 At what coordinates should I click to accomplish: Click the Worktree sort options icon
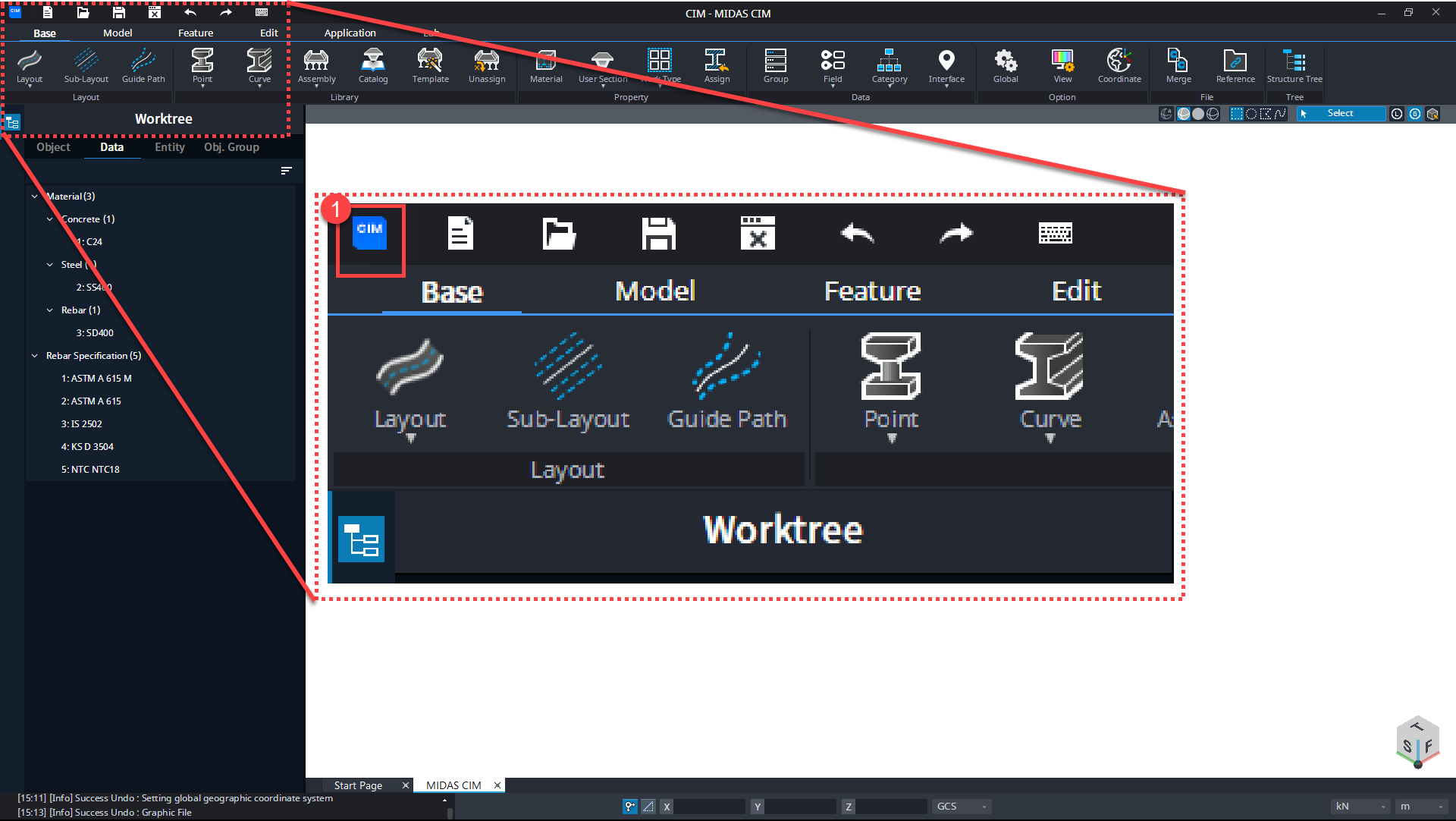(x=286, y=171)
